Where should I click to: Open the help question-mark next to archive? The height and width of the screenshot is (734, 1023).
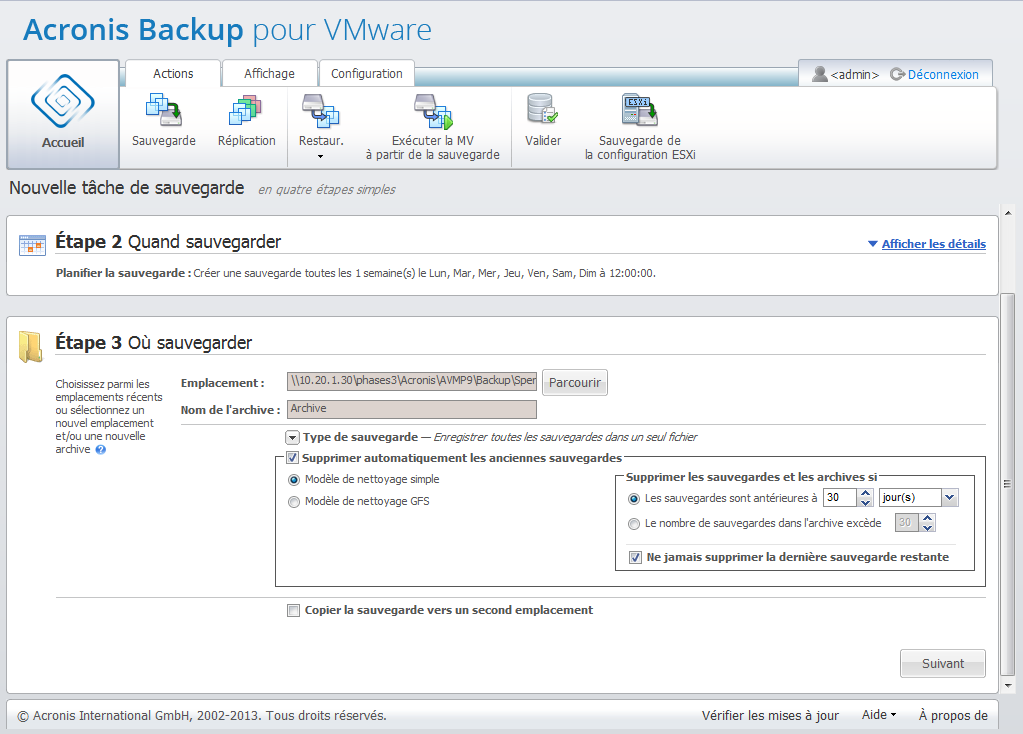(100, 450)
